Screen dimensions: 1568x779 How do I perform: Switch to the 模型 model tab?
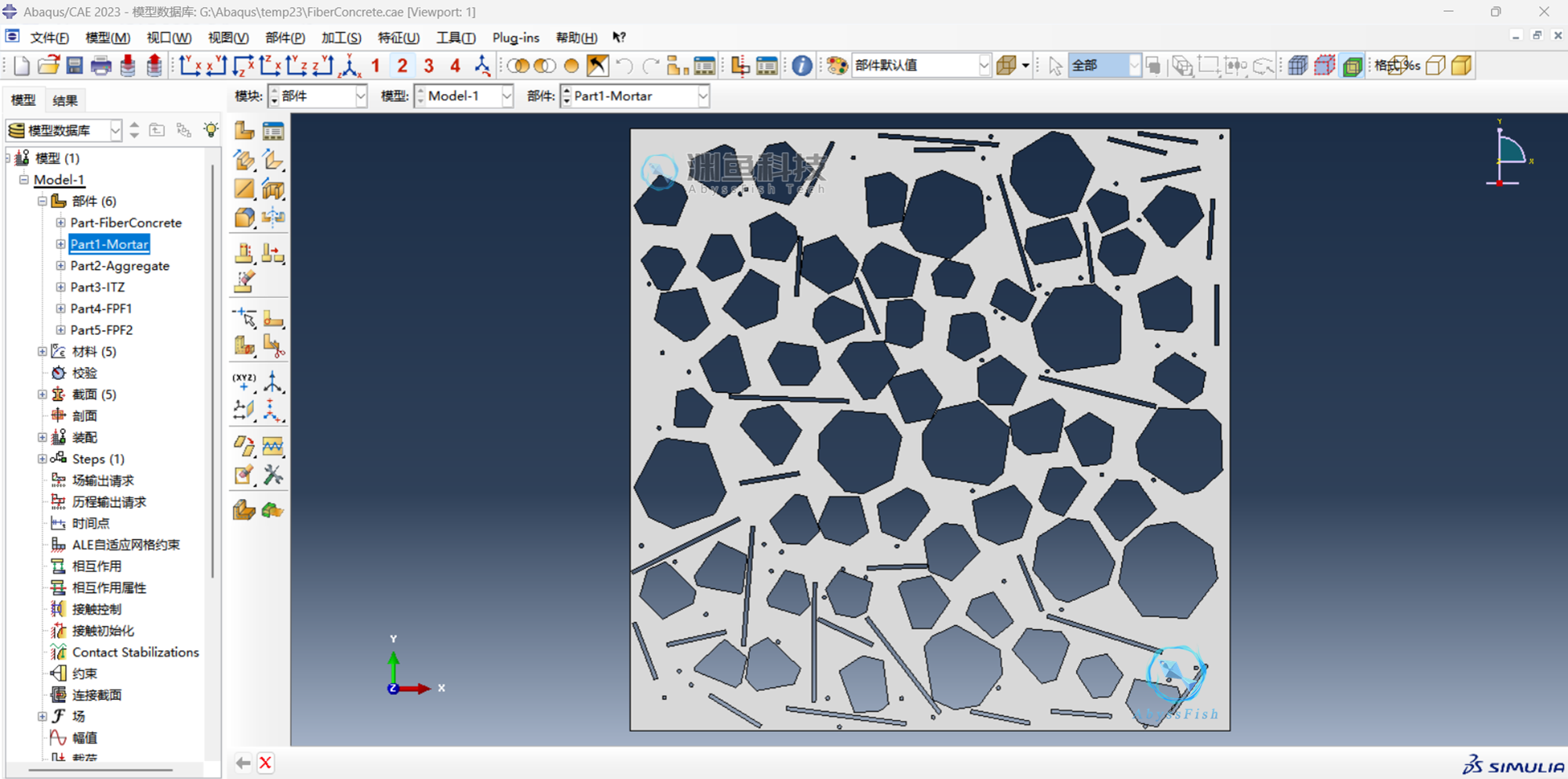(23, 100)
